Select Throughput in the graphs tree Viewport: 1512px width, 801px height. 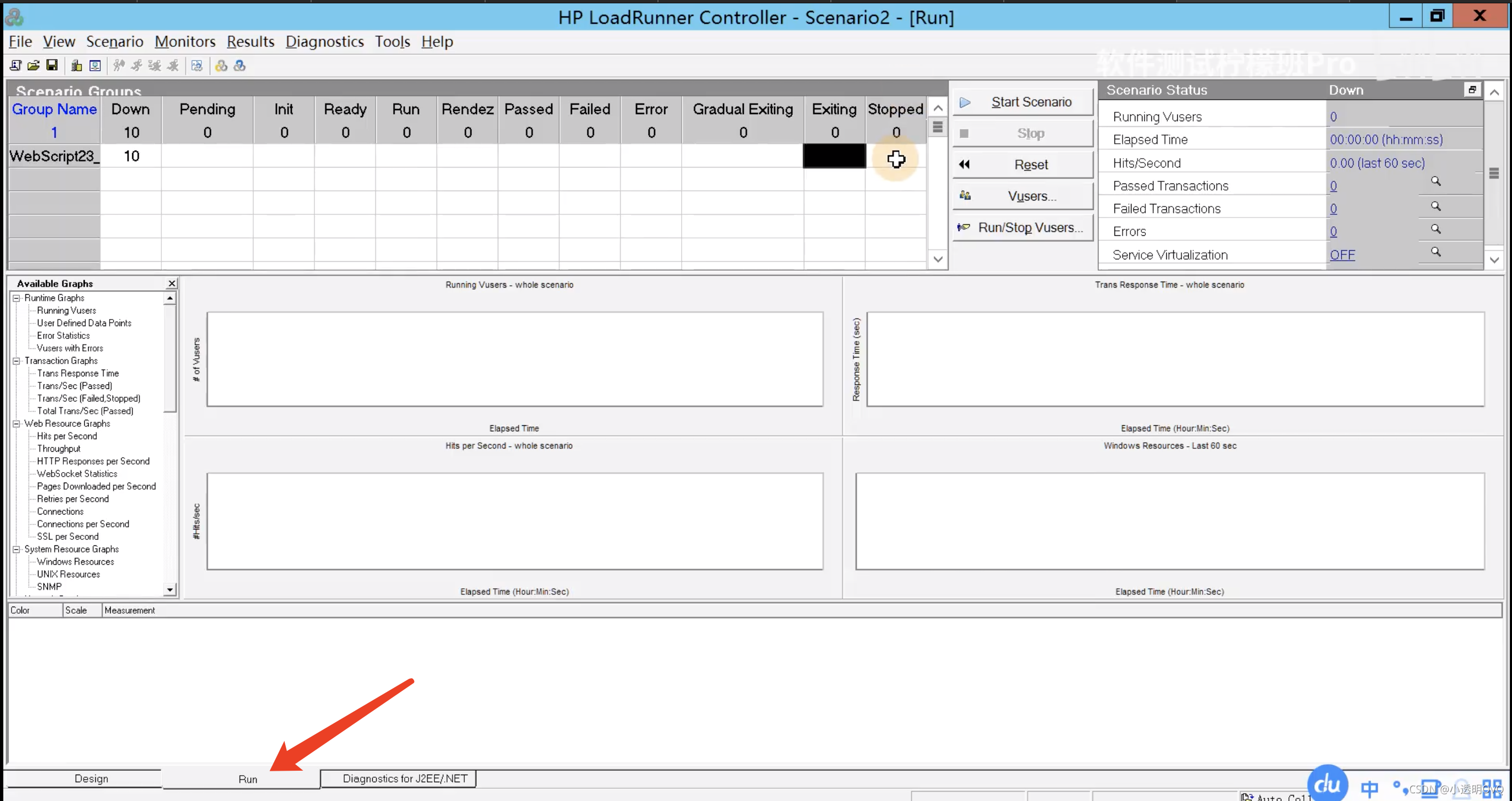59,448
